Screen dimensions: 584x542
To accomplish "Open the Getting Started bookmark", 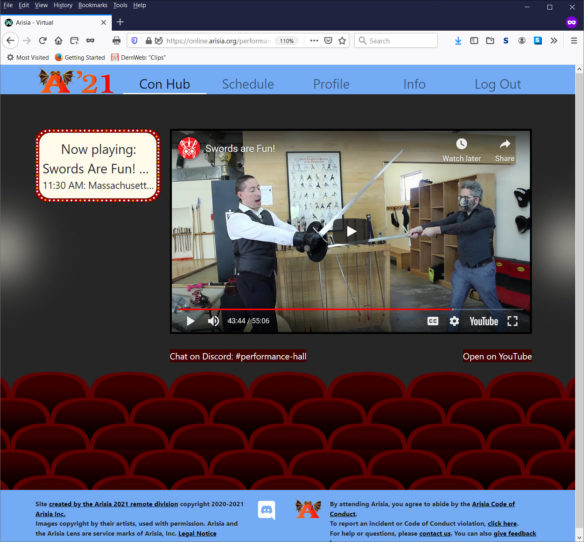I will 80,57.
